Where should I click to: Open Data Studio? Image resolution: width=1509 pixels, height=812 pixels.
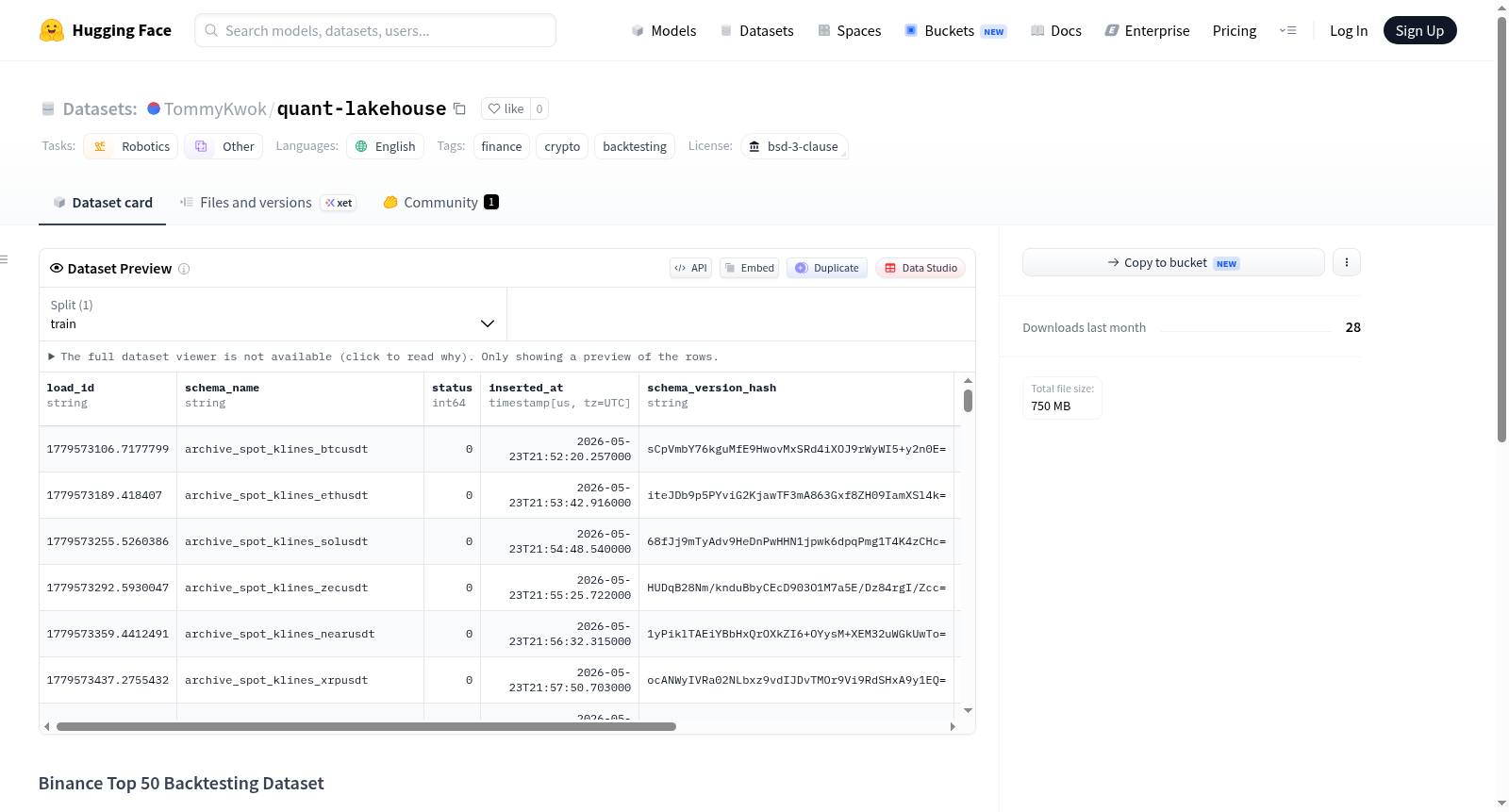pos(920,268)
